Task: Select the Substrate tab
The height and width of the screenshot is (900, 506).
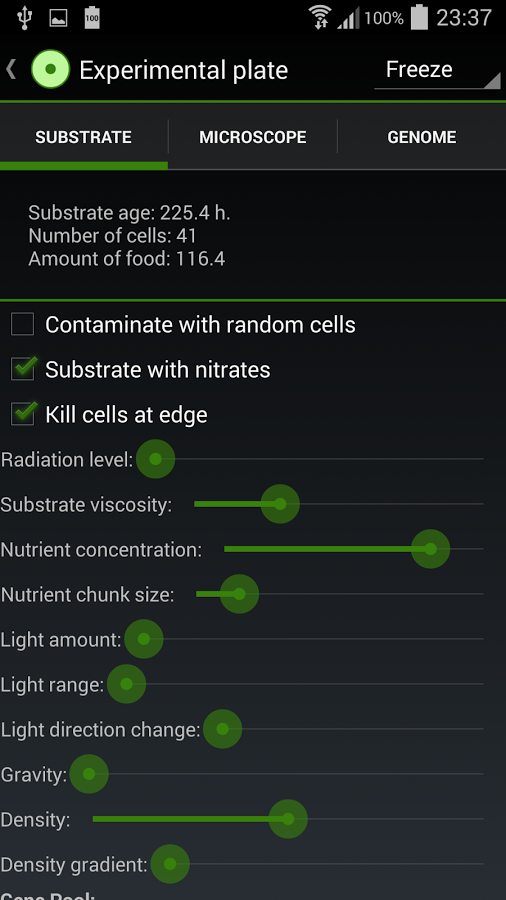Action: (84, 137)
